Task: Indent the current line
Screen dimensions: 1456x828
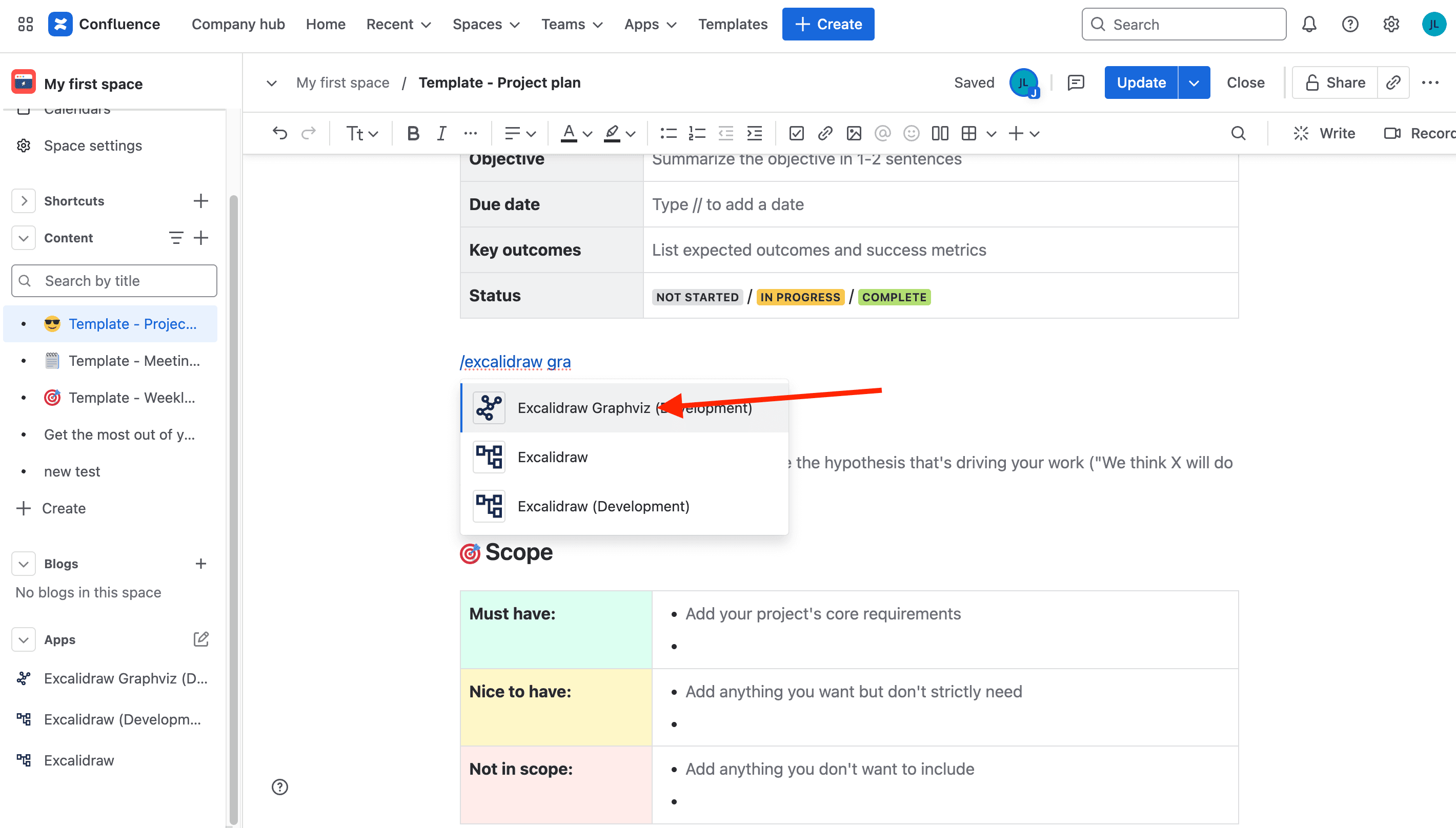Action: [x=754, y=133]
